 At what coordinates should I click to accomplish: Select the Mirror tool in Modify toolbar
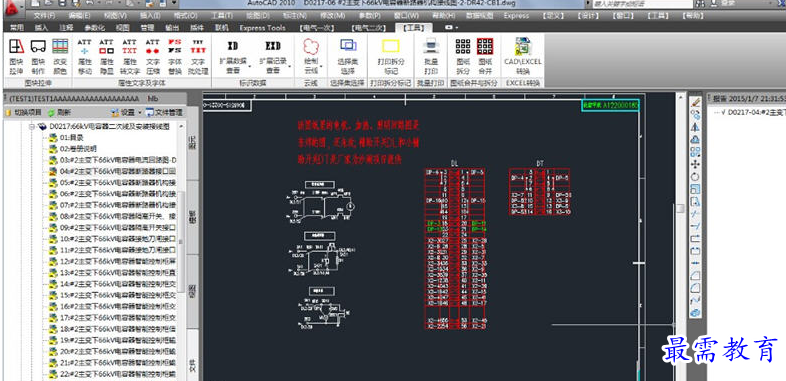tap(695, 127)
